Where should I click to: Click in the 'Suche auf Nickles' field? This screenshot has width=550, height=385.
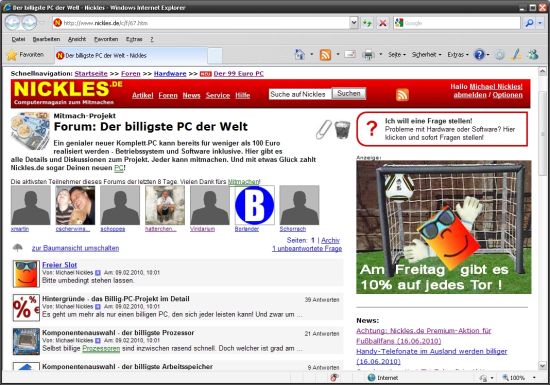[300, 94]
